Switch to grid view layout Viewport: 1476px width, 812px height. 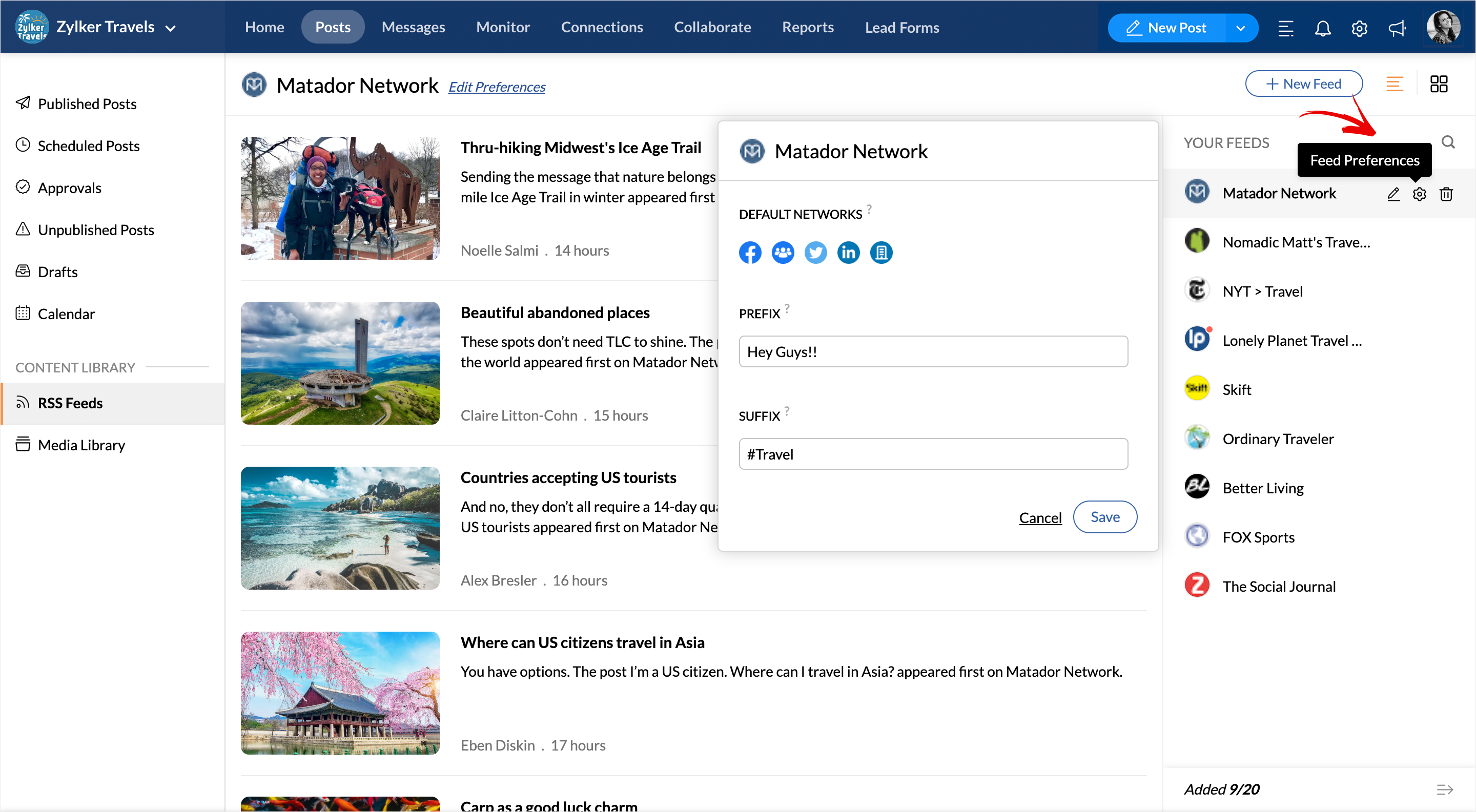click(x=1438, y=84)
